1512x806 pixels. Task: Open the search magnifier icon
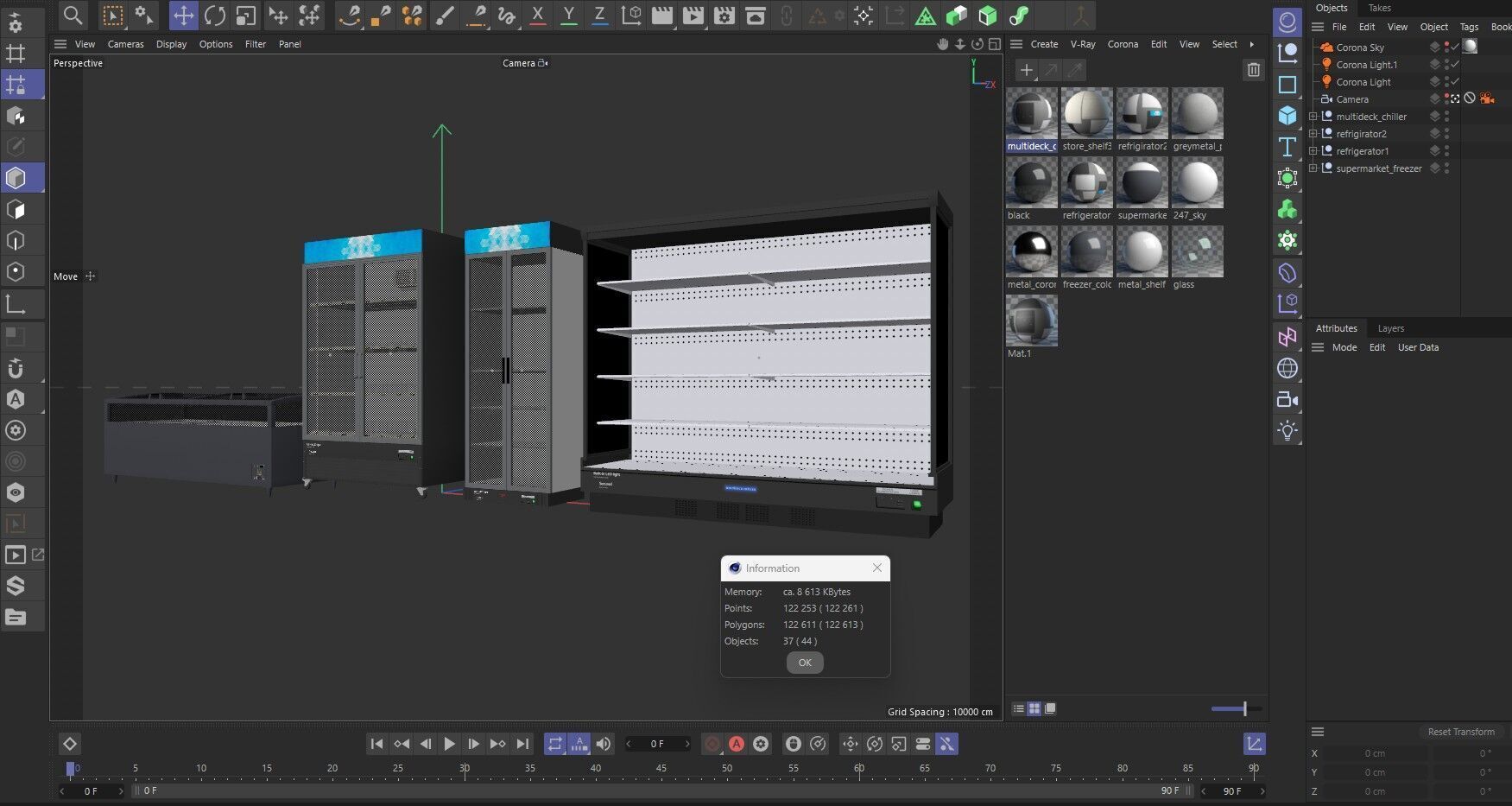pos(73,16)
